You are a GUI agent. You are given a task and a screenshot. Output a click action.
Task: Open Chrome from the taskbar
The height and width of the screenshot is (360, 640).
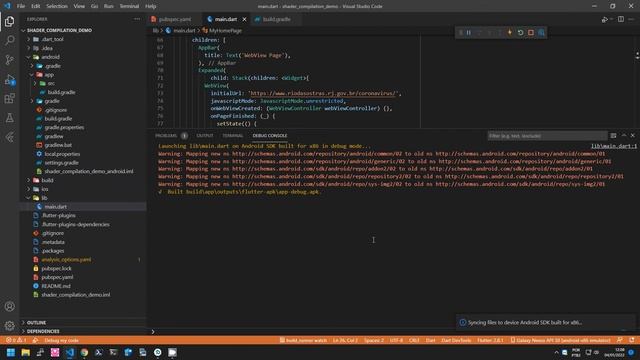click(84, 352)
